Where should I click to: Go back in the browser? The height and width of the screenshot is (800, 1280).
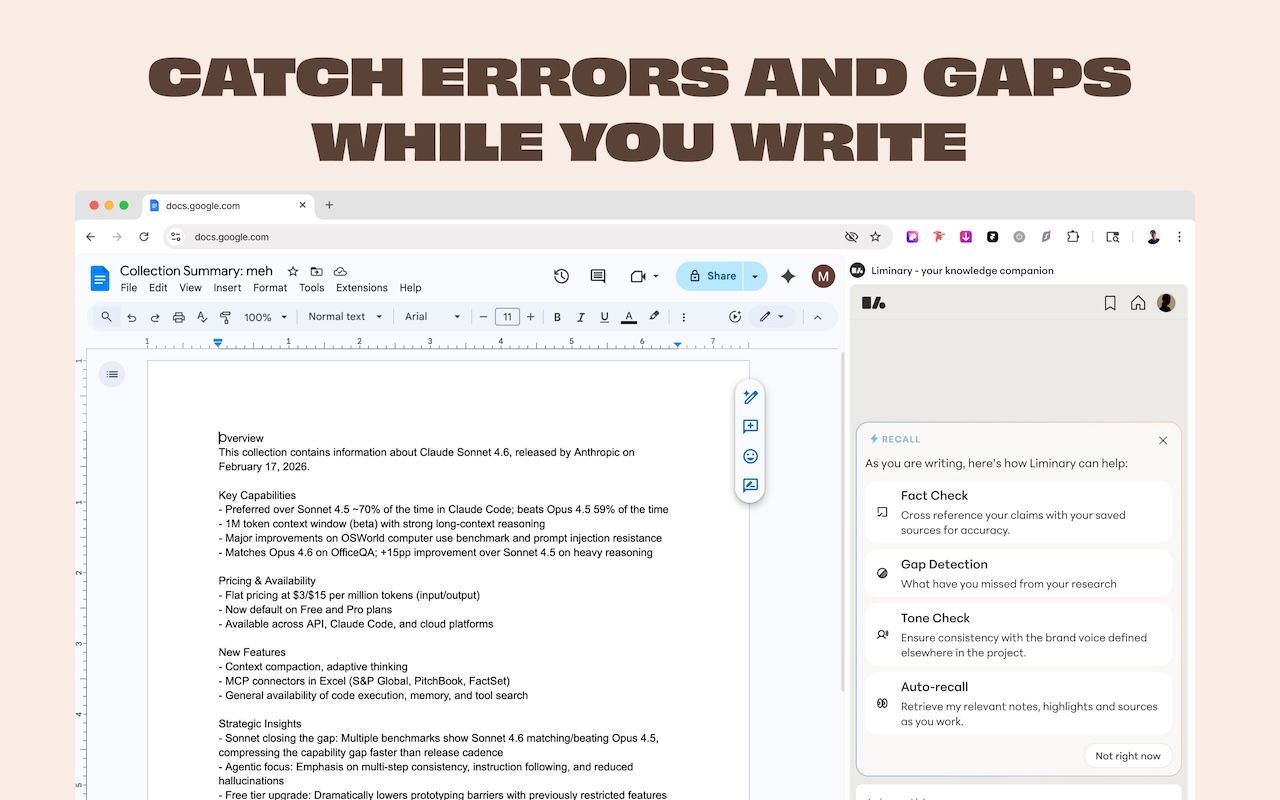(91, 237)
